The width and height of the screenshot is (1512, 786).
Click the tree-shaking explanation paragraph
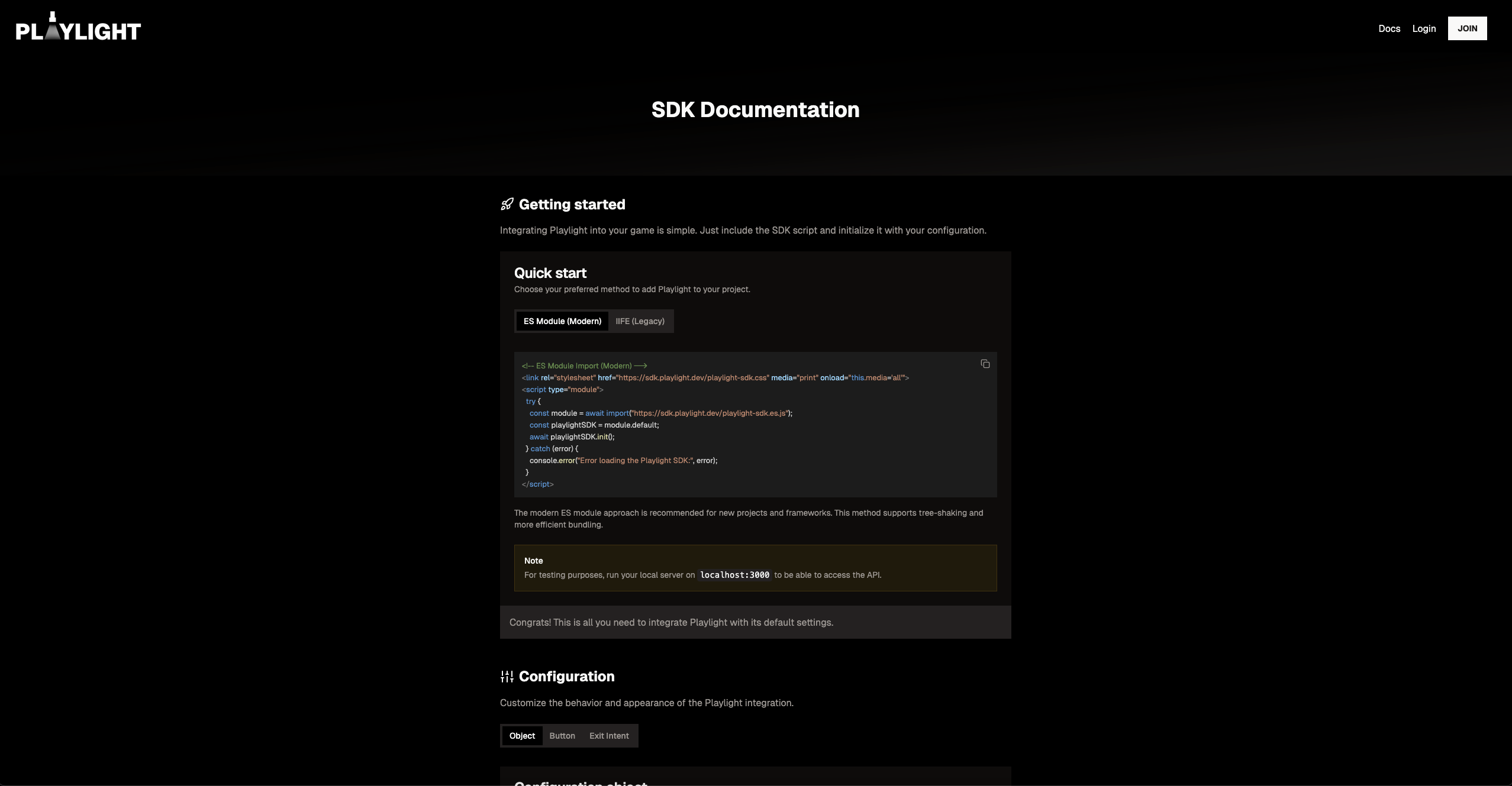coord(749,519)
